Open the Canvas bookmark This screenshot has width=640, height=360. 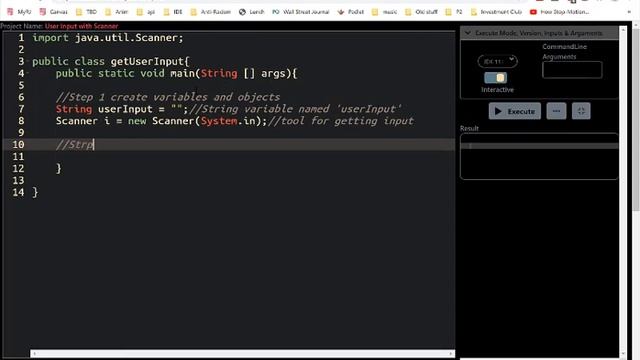53,12
